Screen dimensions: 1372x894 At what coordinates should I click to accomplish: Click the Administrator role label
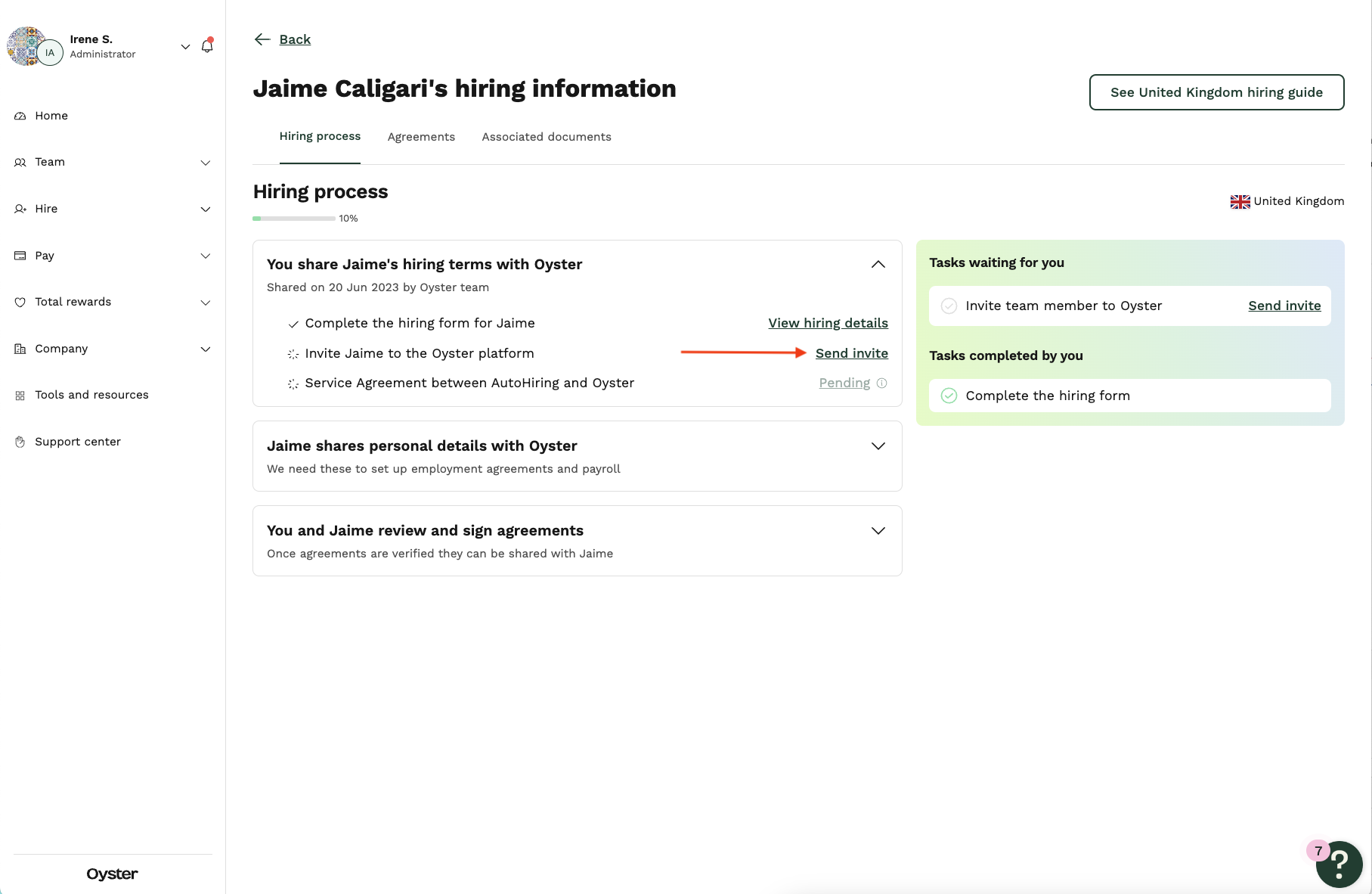(103, 54)
